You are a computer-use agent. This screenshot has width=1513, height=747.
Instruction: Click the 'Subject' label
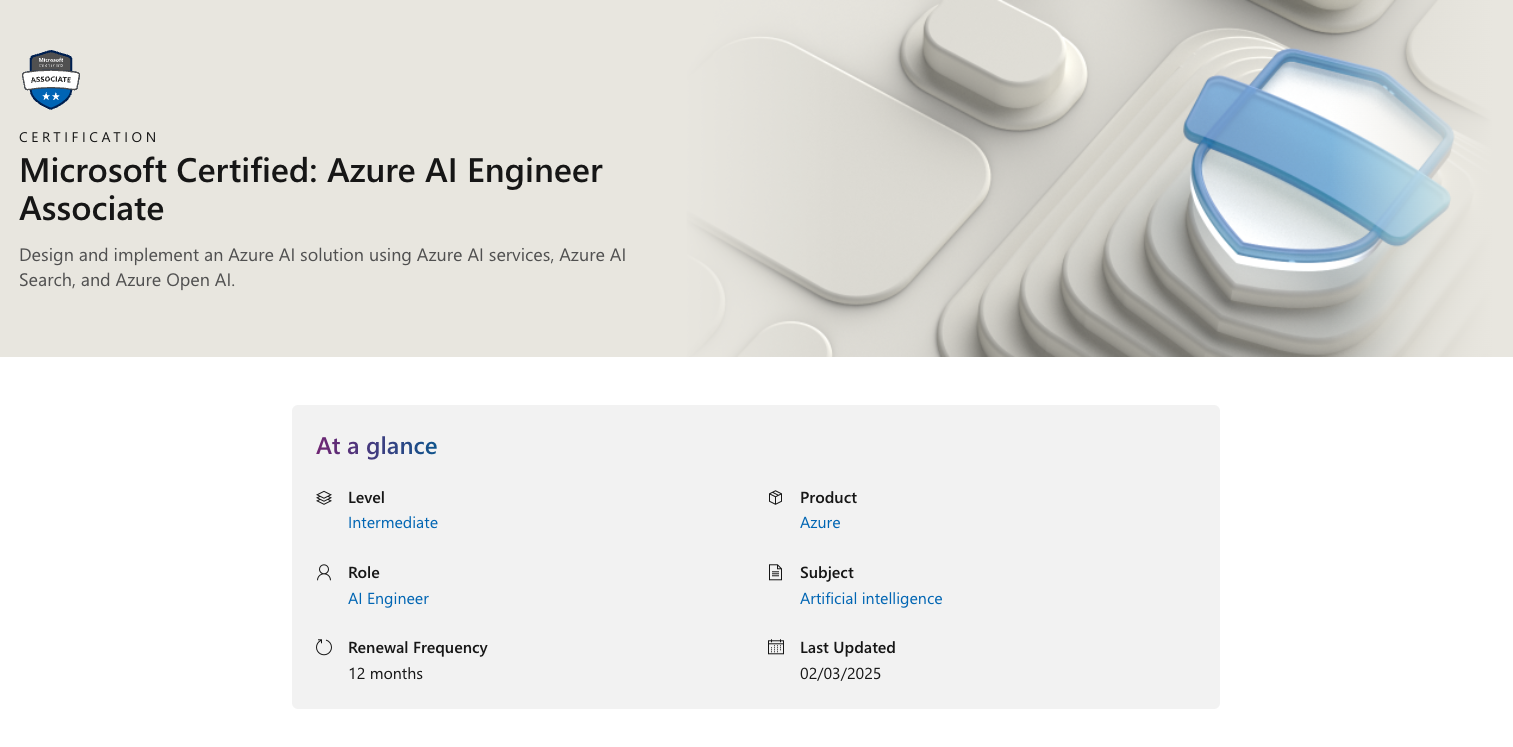coord(827,572)
